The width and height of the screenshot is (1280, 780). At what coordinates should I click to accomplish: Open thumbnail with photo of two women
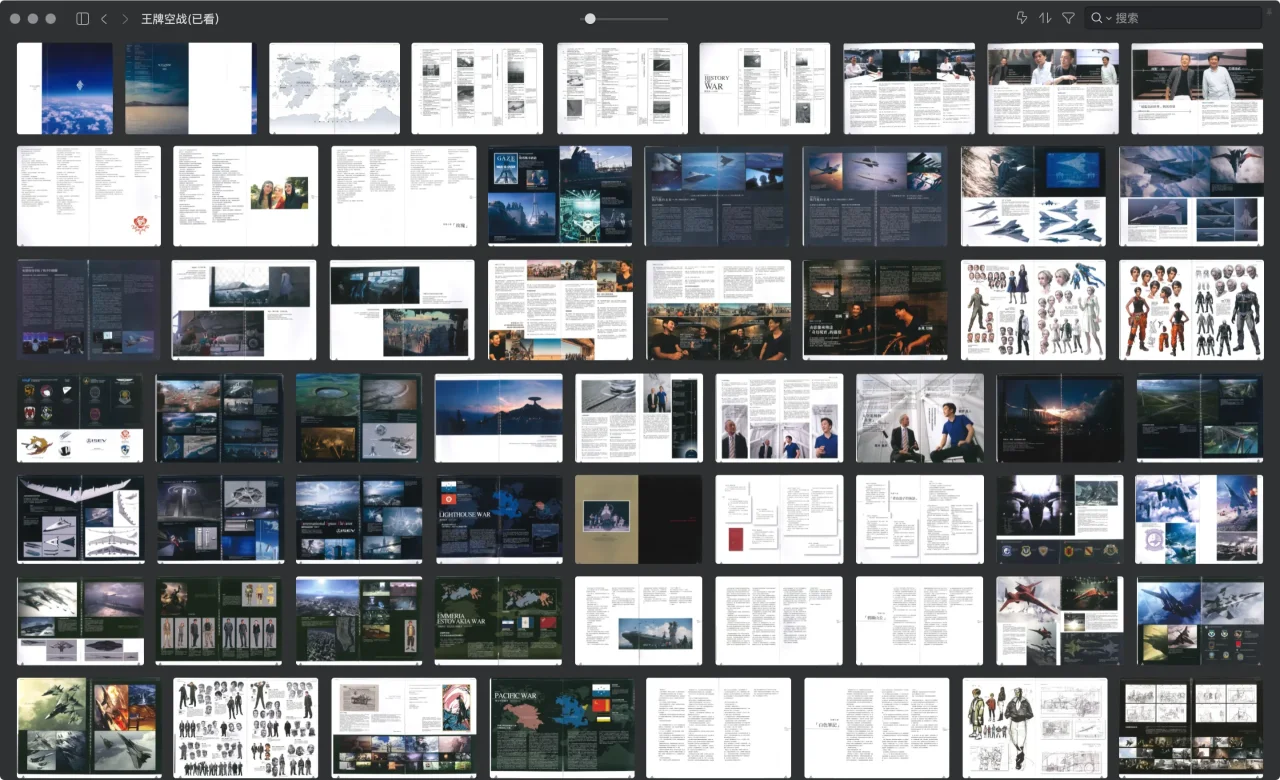point(245,196)
